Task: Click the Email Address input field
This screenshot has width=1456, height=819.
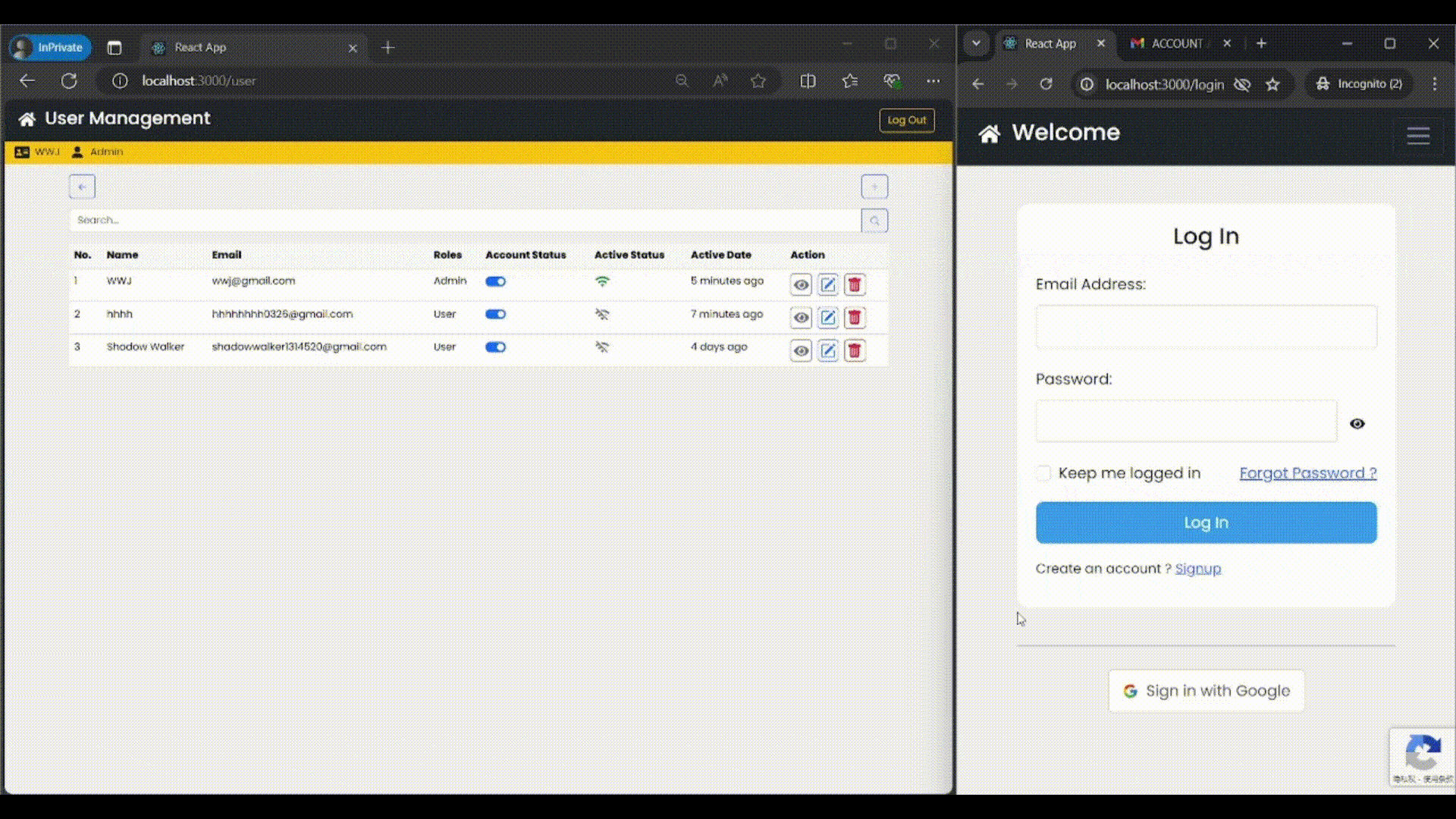Action: tap(1206, 327)
